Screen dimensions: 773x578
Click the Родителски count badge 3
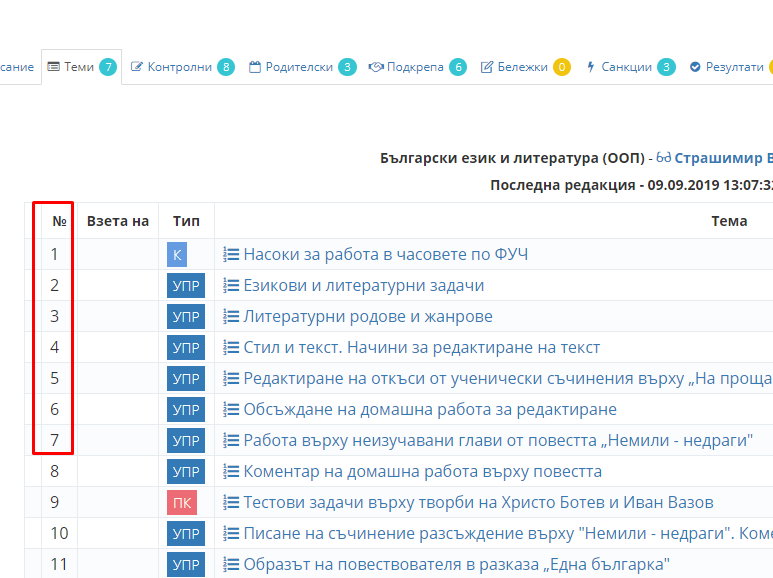348,67
